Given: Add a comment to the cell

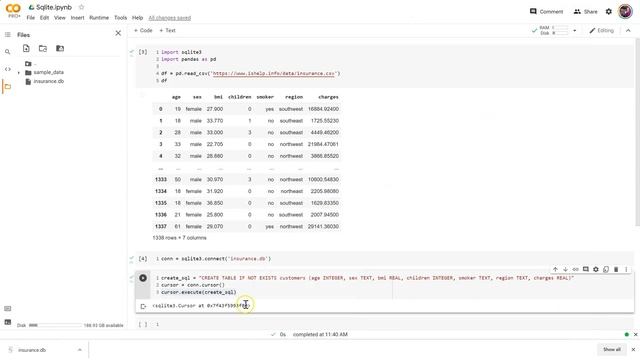Looking at the screenshot, I should tap(586, 269).
